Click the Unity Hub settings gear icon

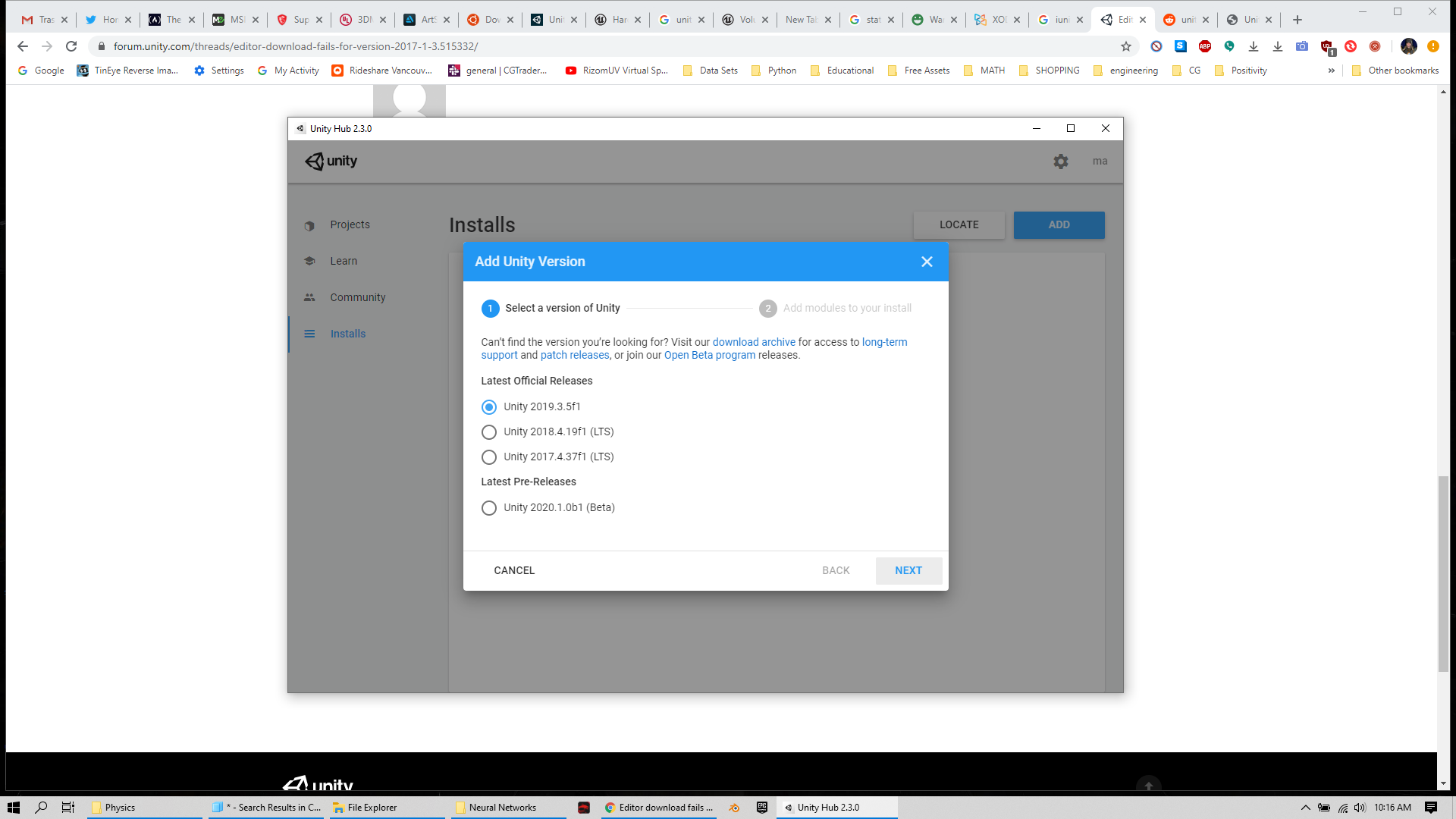tap(1060, 162)
